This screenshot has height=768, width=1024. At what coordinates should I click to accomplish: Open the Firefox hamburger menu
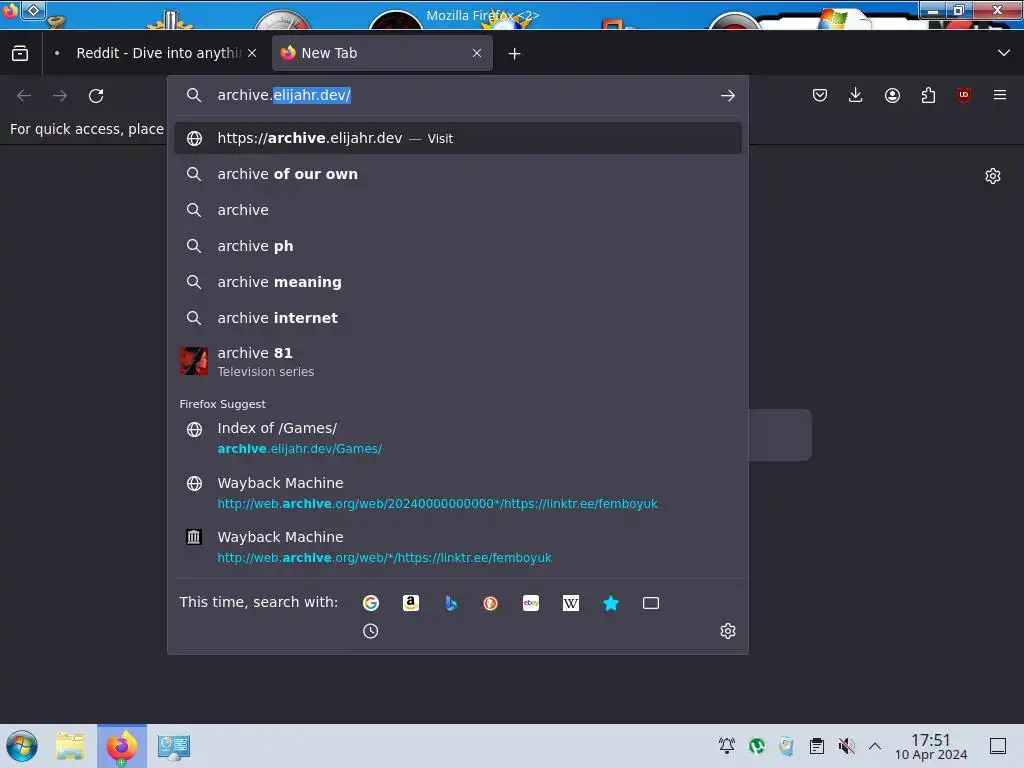click(x=1000, y=95)
